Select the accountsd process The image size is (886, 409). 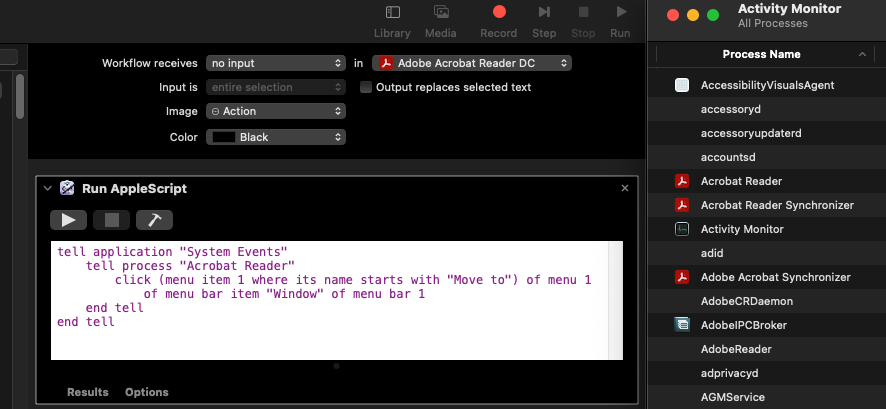point(767,157)
